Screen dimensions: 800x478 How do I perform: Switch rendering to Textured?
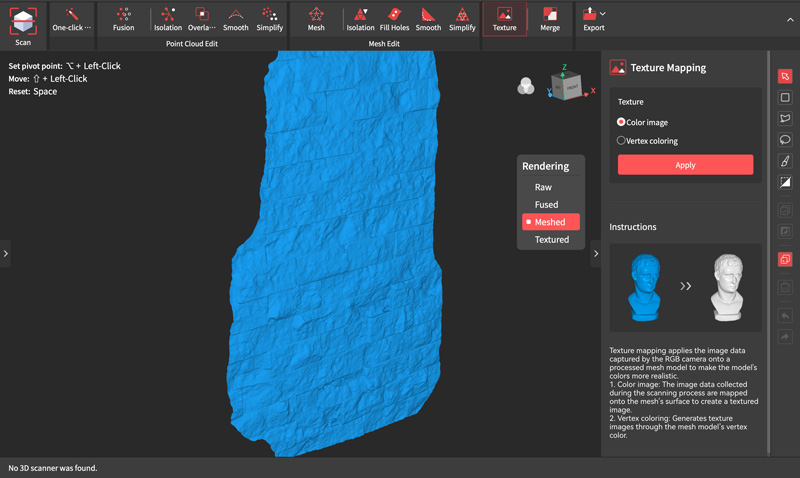pyautogui.click(x=551, y=239)
